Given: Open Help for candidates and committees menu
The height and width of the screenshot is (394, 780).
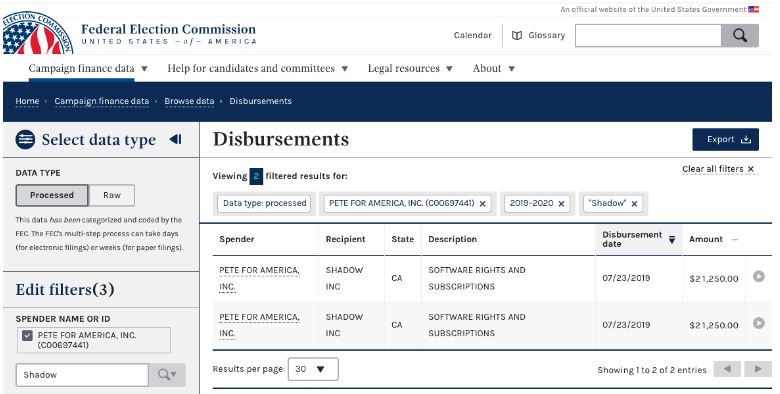Looking at the screenshot, I should click(258, 68).
